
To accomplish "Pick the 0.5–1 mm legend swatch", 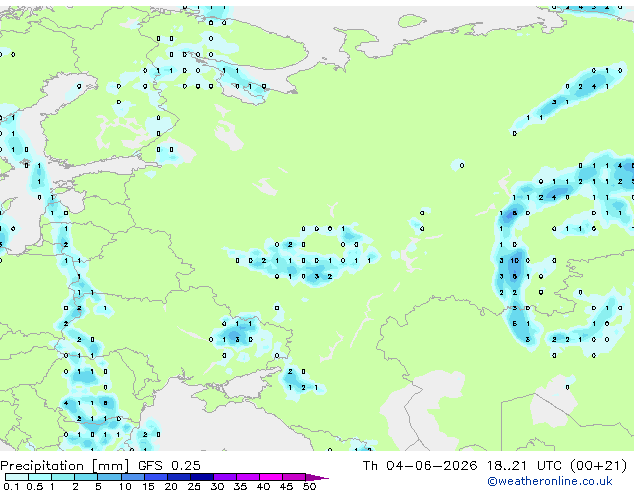I will point(40,477).
